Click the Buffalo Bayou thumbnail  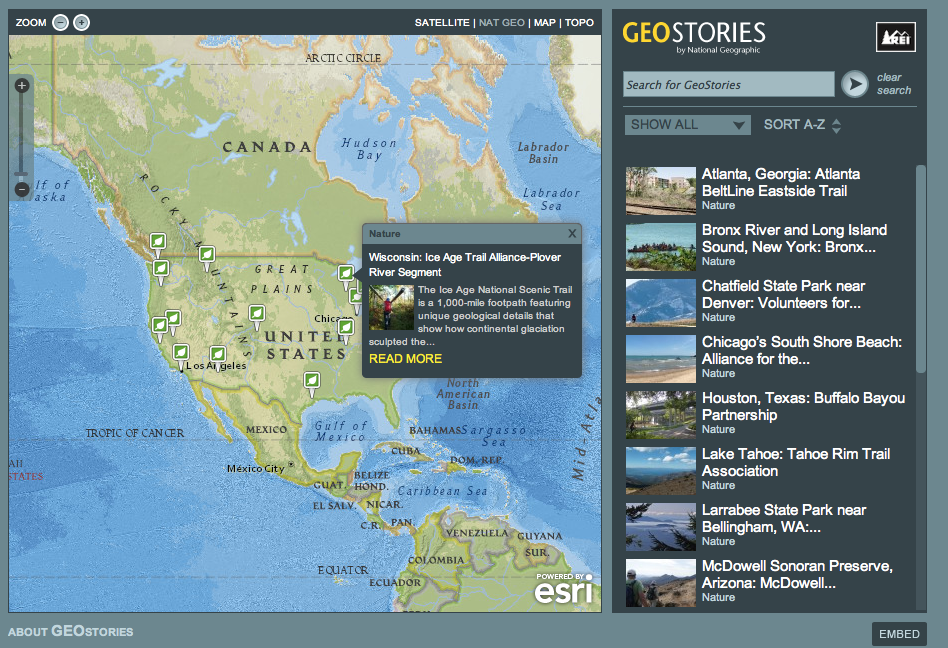tap(661, 415)
